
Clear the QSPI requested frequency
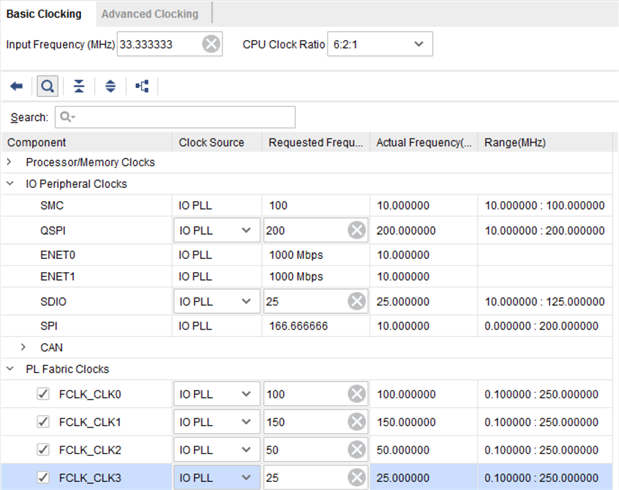coord(357,230)
